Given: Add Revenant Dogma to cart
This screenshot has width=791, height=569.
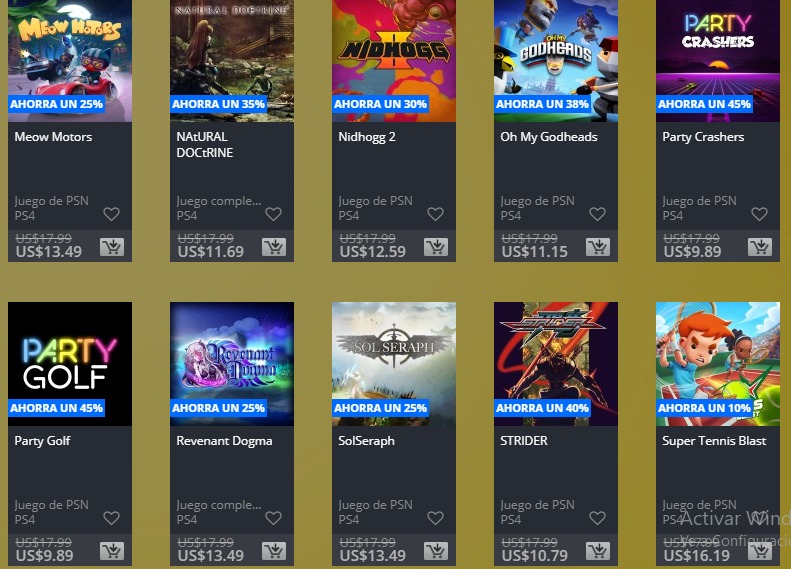Looking at the screenshot, I should [x=274, y=551].
